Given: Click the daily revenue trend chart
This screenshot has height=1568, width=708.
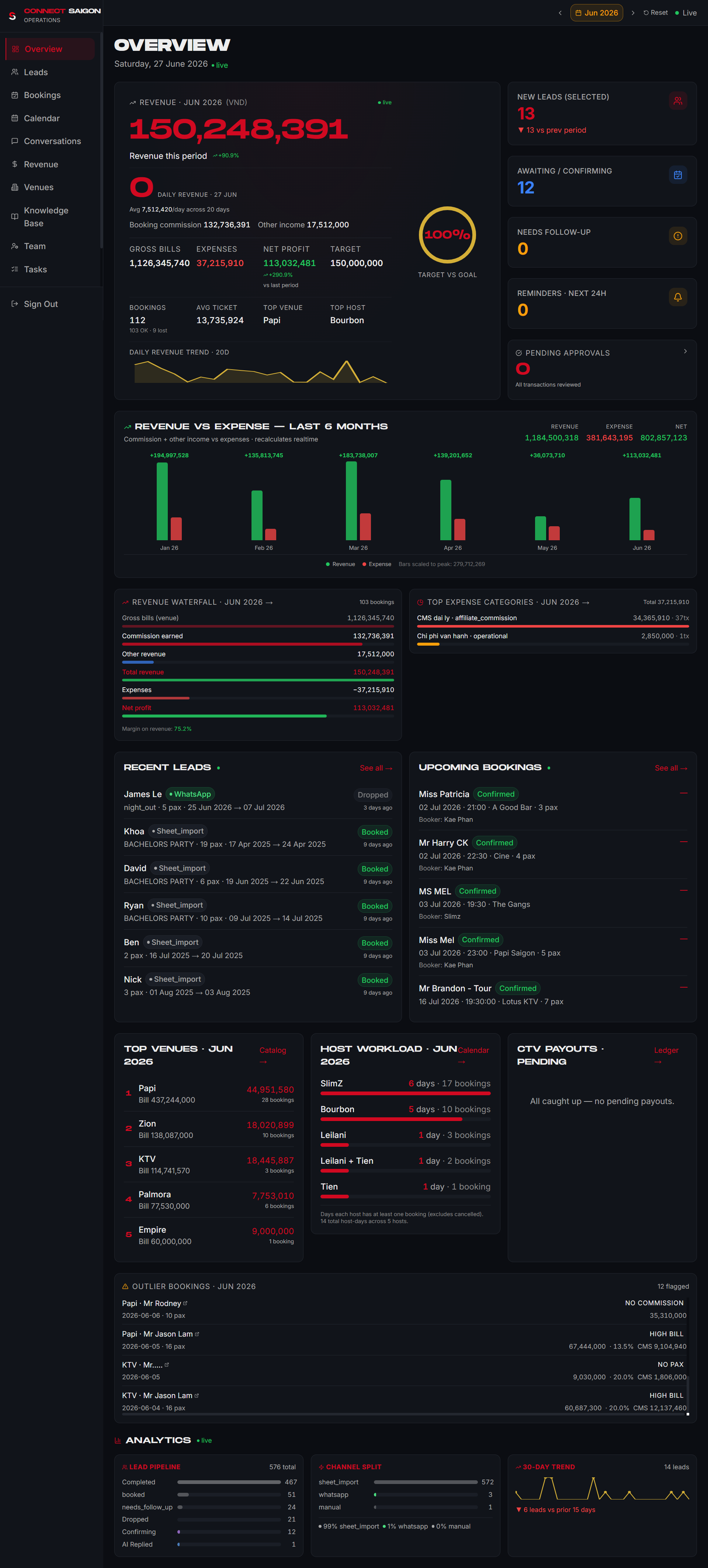Looking at the screenshot, I should point(260,371).
